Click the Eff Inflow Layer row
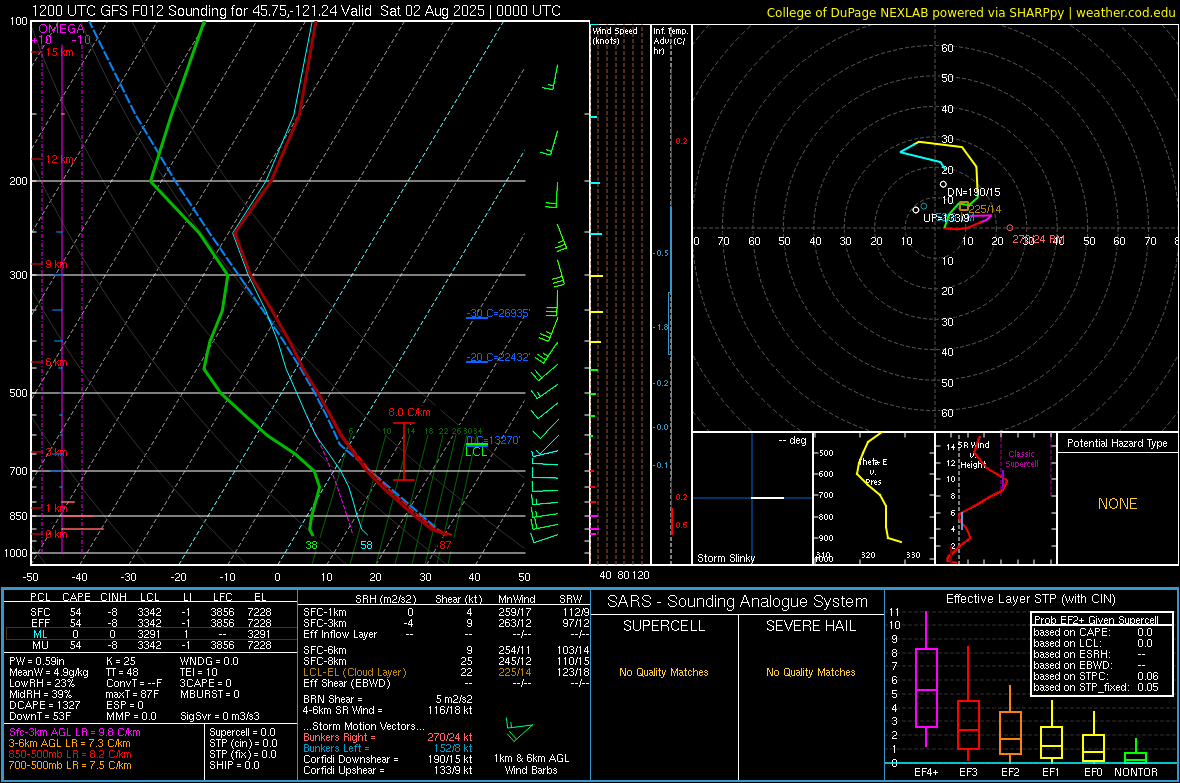The width and height of the screenshot is (1180, 783). coord(446,634)
